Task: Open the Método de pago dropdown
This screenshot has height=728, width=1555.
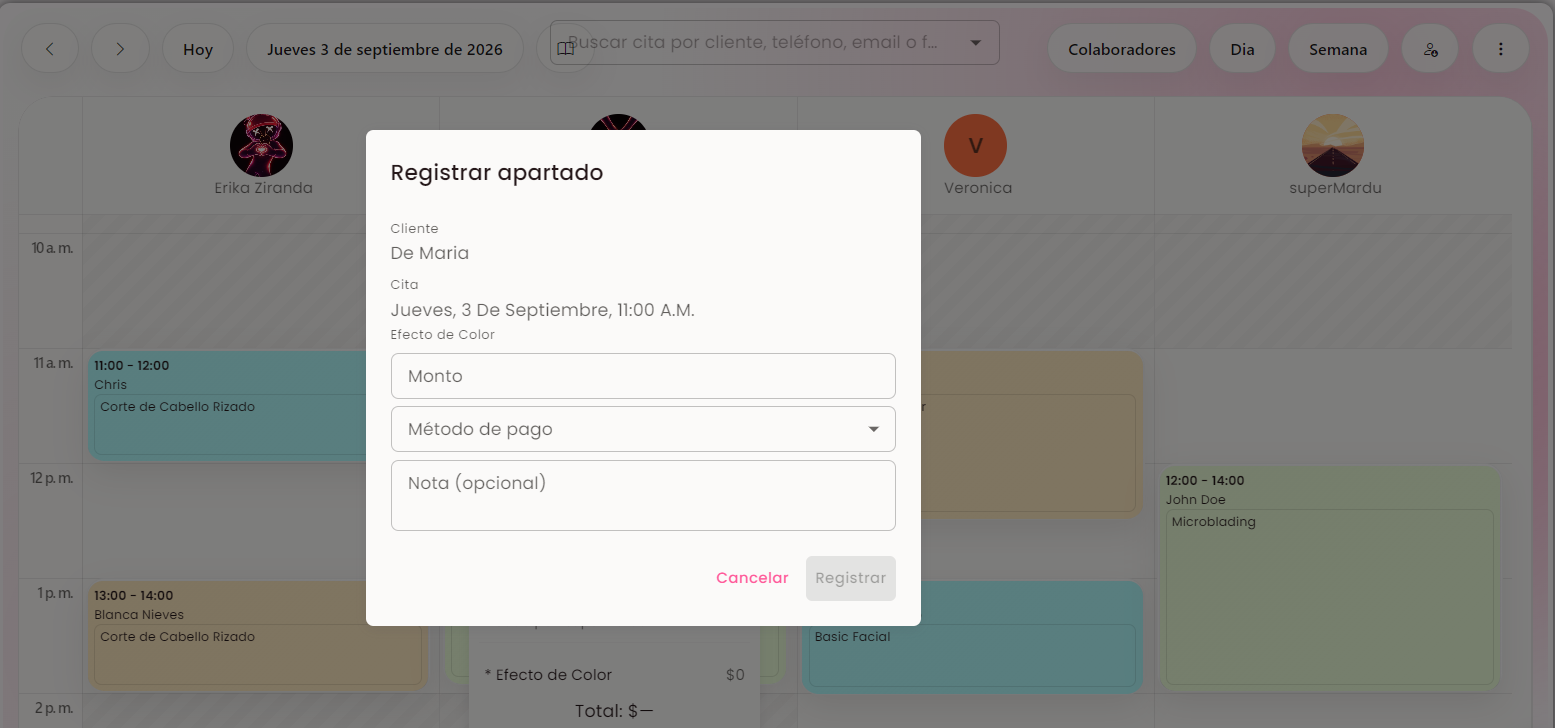Action: point(643,429)
